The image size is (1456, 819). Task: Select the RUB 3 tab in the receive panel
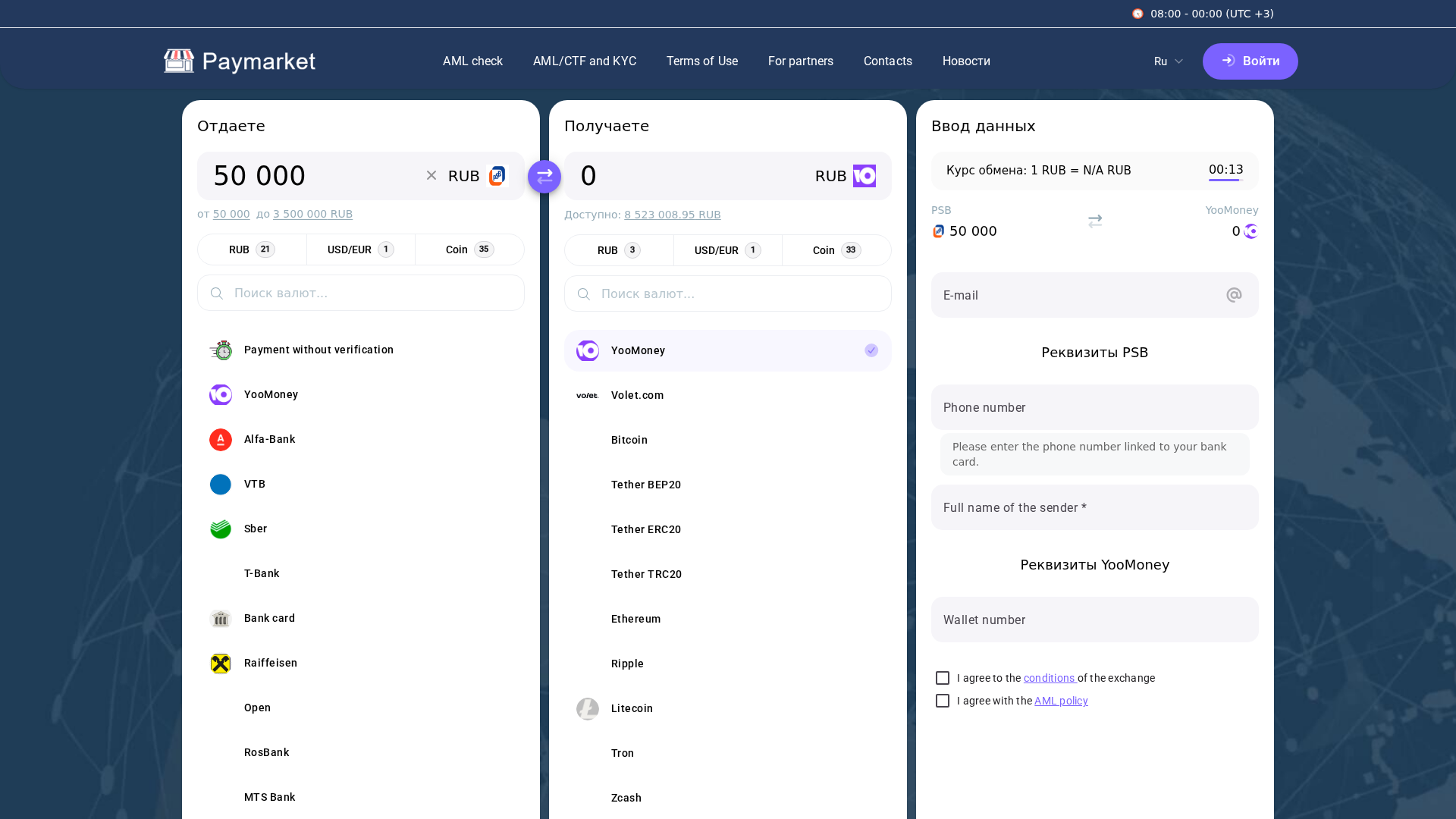620,250
